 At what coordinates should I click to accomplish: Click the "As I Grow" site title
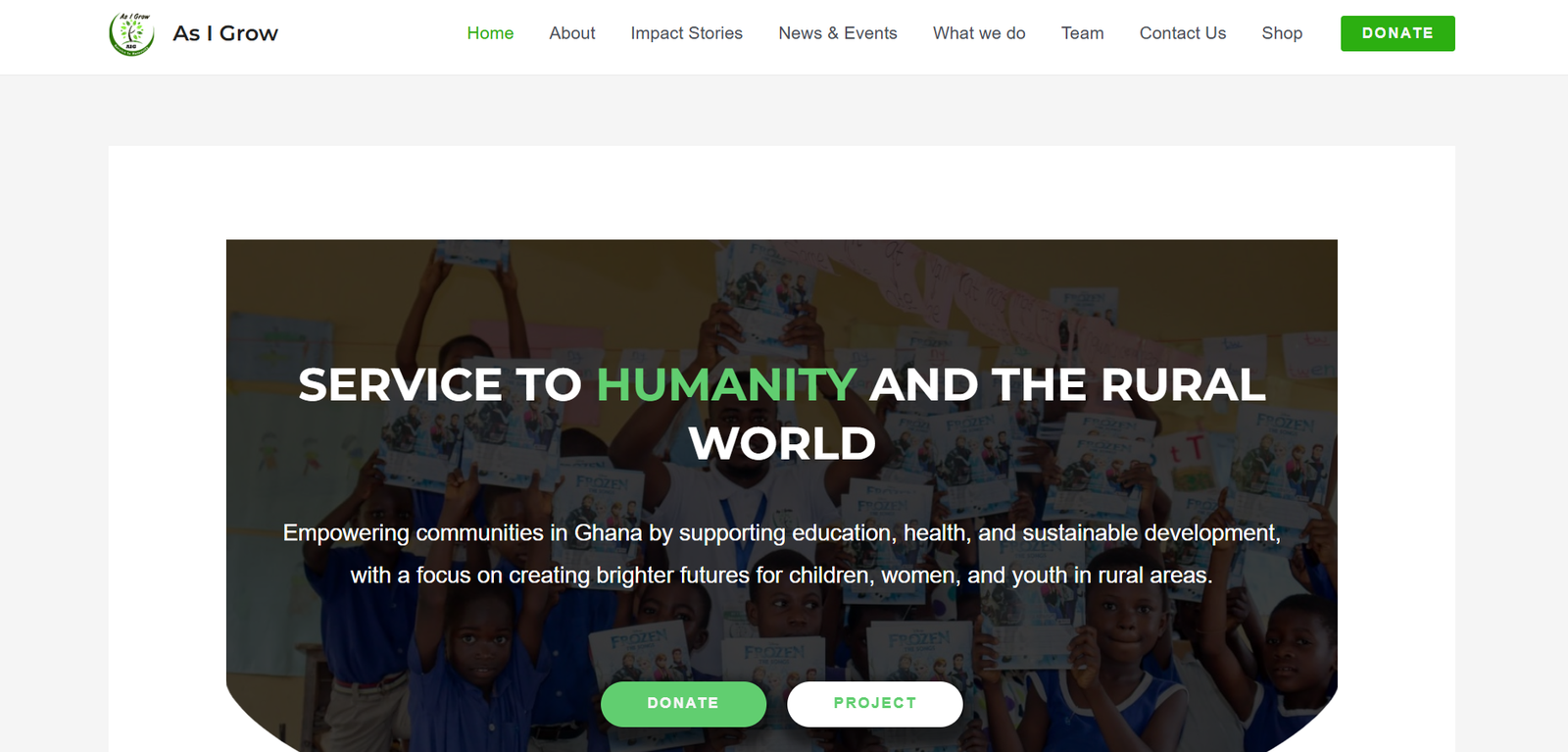(x=225, y=33)
